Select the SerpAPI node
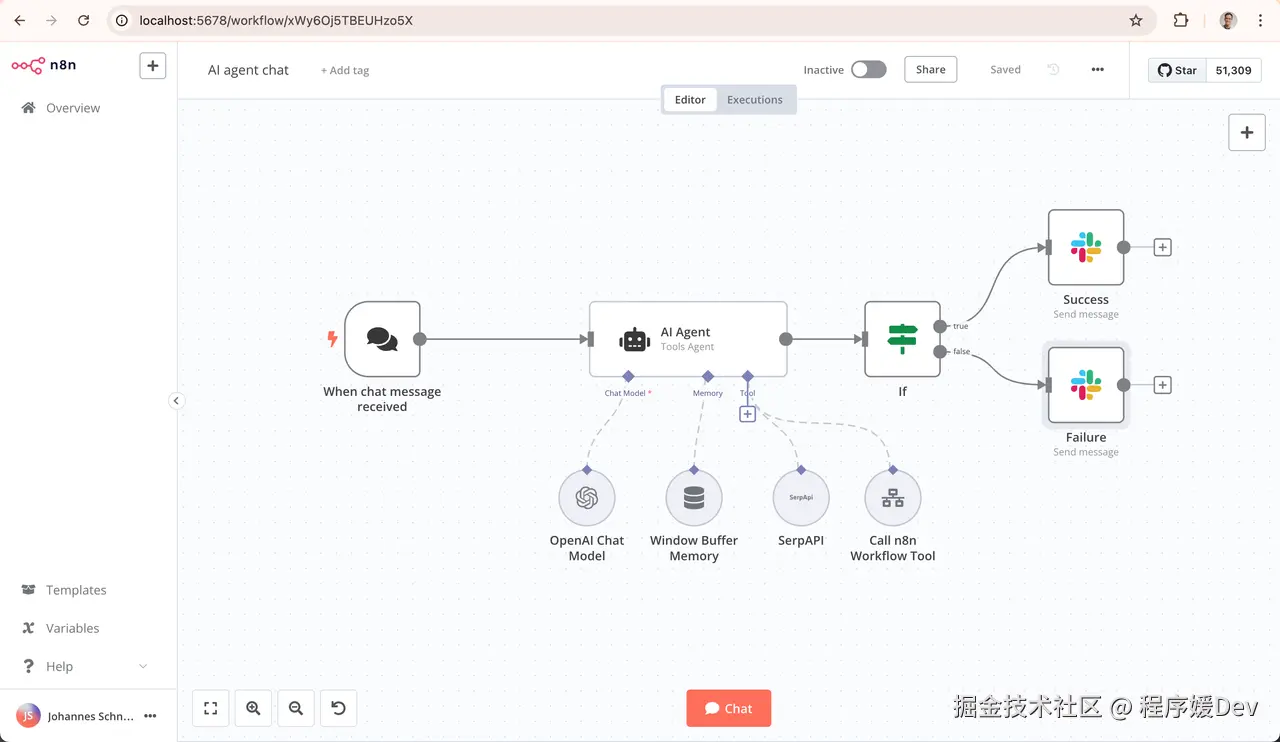This screenshot has height=742, width=1280. (x=801, y=498)
